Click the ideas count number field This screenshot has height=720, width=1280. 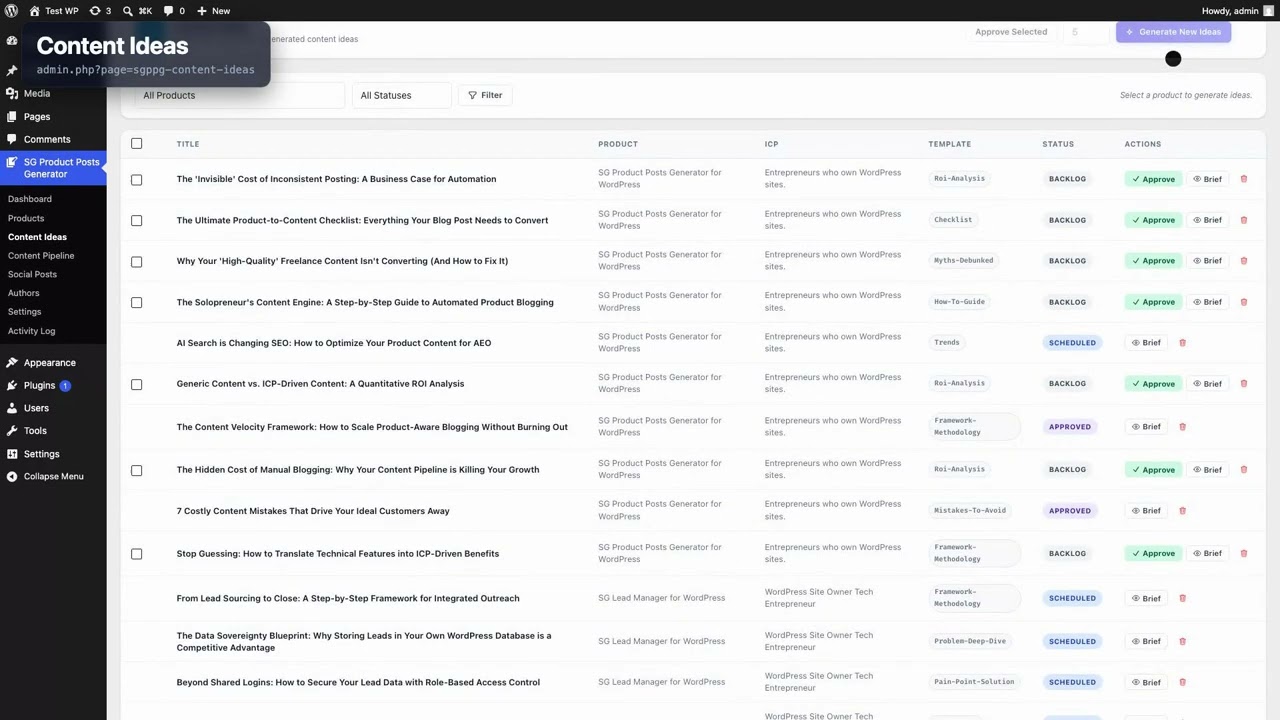(1086, 32)
